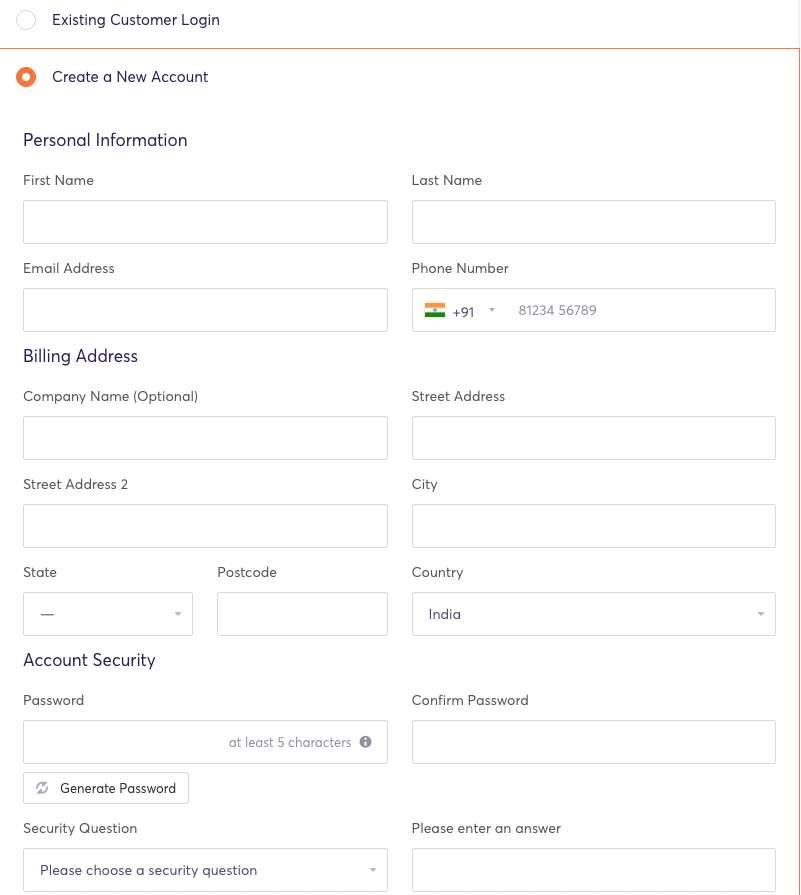Click into the City field
Screen dimensions: 801x895
point(593,526)
